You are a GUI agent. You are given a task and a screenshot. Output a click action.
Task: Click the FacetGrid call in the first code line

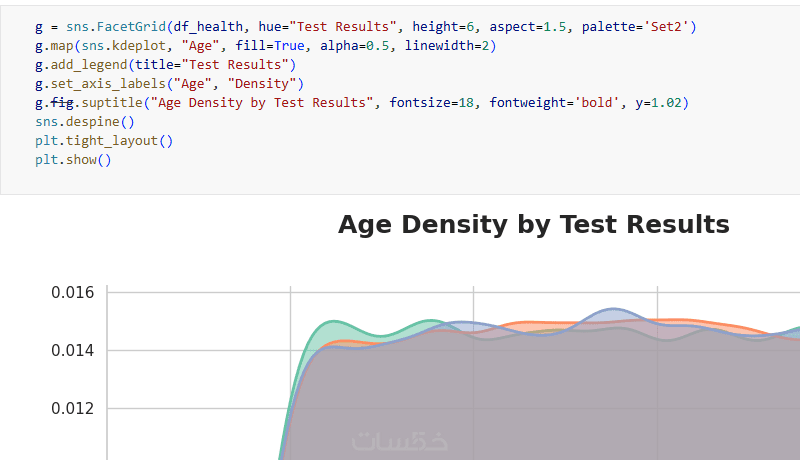(133, 27)
